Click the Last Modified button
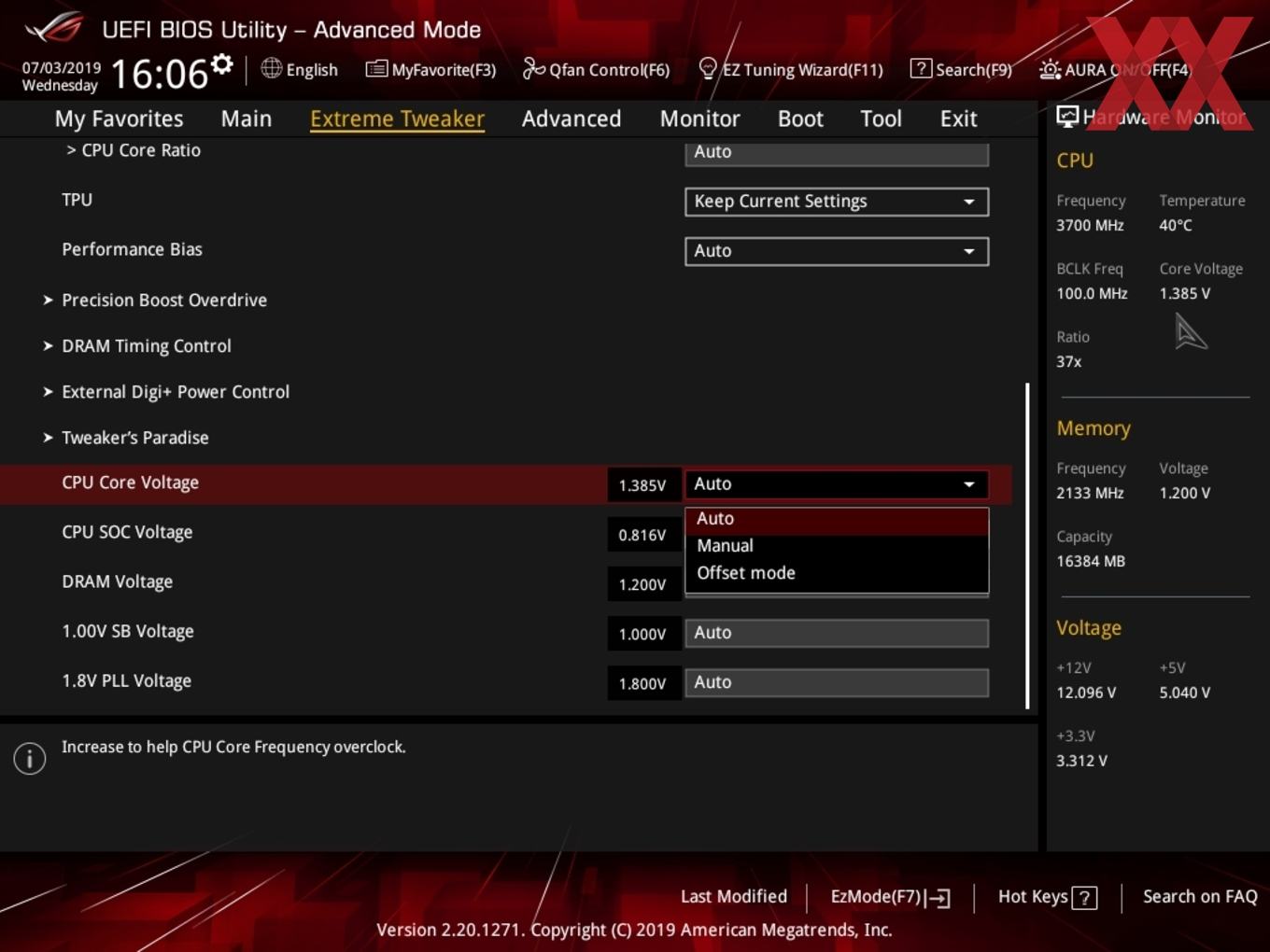The image size is (1270, 952). pos(734,897)
